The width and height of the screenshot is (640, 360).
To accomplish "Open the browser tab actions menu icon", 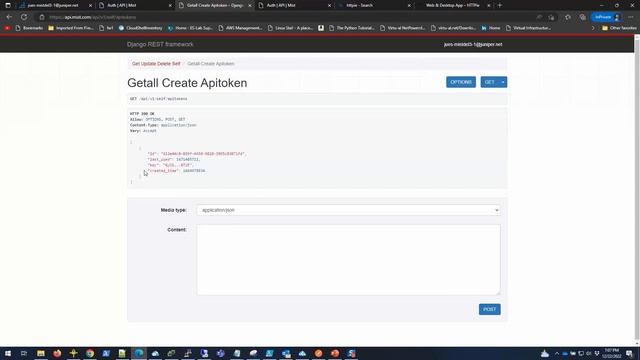I will pos(8,5).
